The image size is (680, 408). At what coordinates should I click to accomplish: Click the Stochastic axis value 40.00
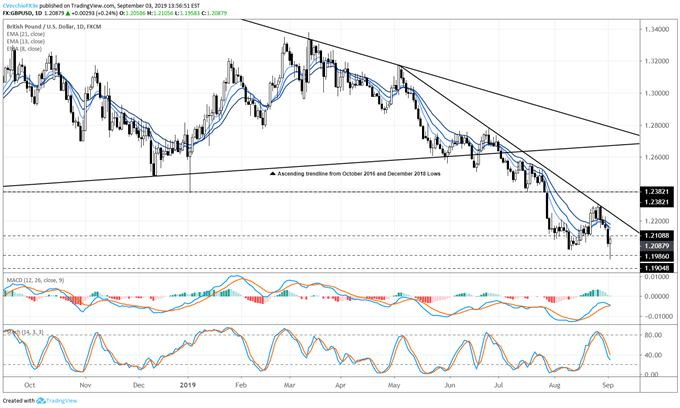(654, 355)
